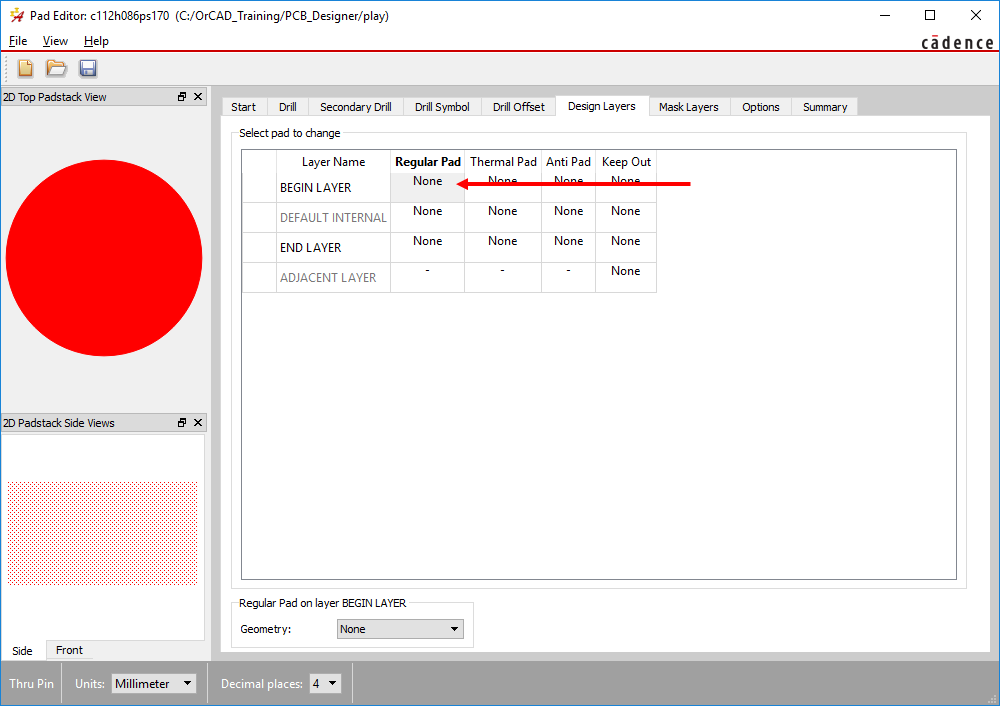Switch to the Options tab
Image resolution: width=1000 pixels, height=706 pixels.
click(x=761, y=107)
